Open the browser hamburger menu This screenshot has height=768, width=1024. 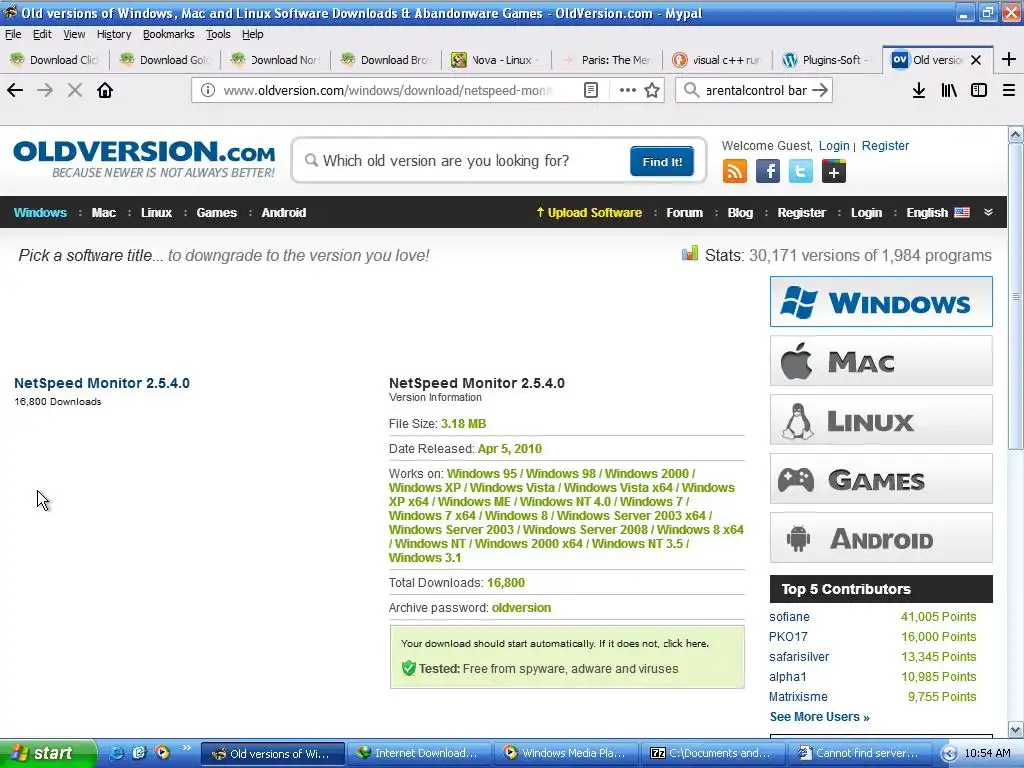pos(1009,90)
